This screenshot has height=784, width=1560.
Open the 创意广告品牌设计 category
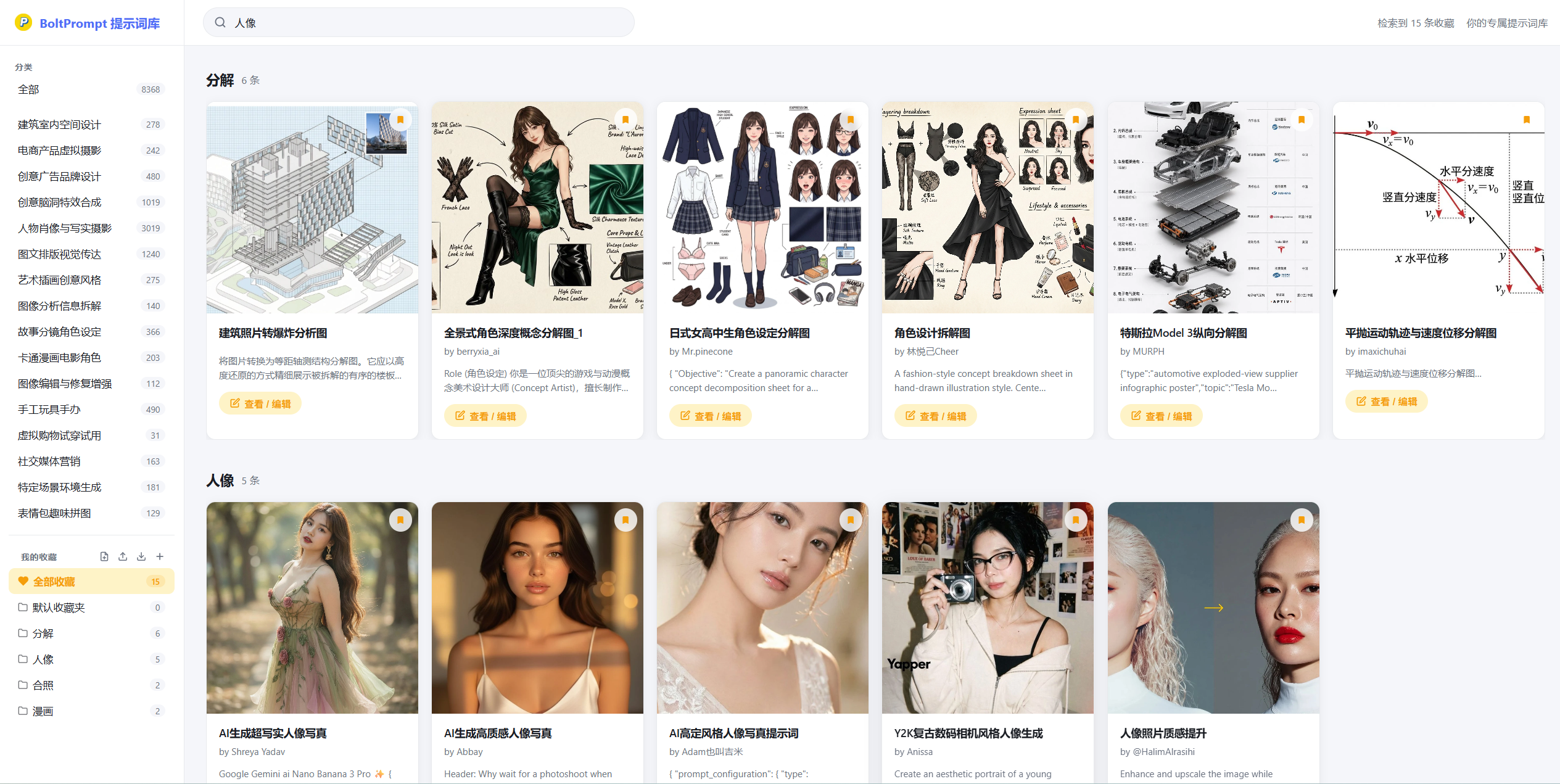tap(91, 176)
